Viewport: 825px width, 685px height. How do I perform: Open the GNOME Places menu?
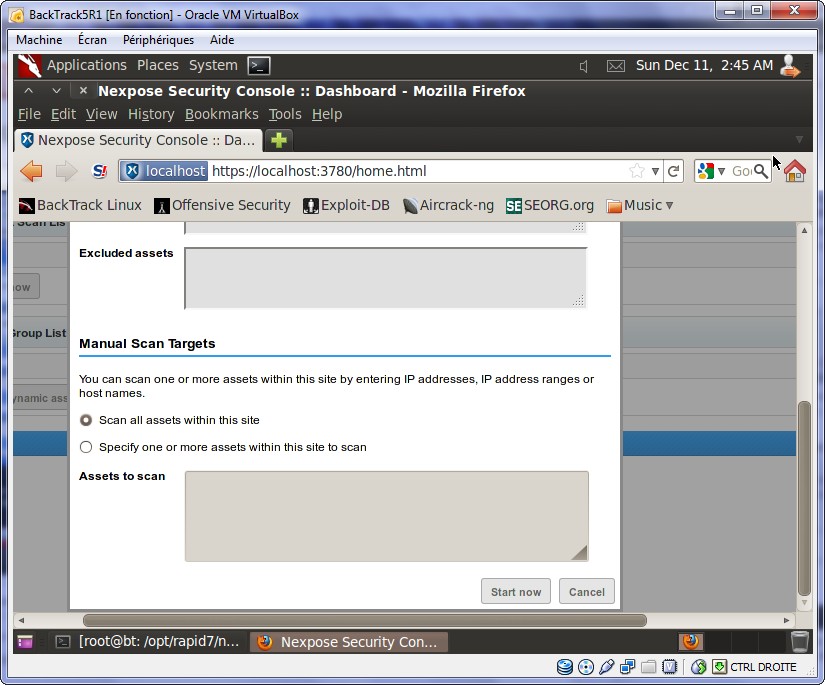[158, 65]
